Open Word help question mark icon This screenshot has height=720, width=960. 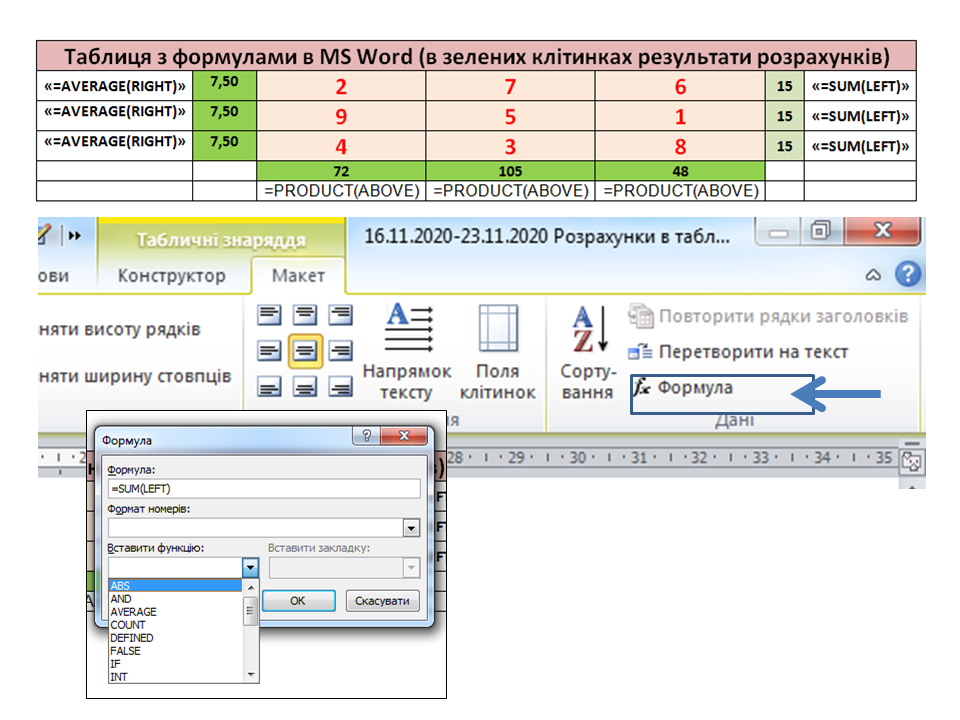pos(908,274)
